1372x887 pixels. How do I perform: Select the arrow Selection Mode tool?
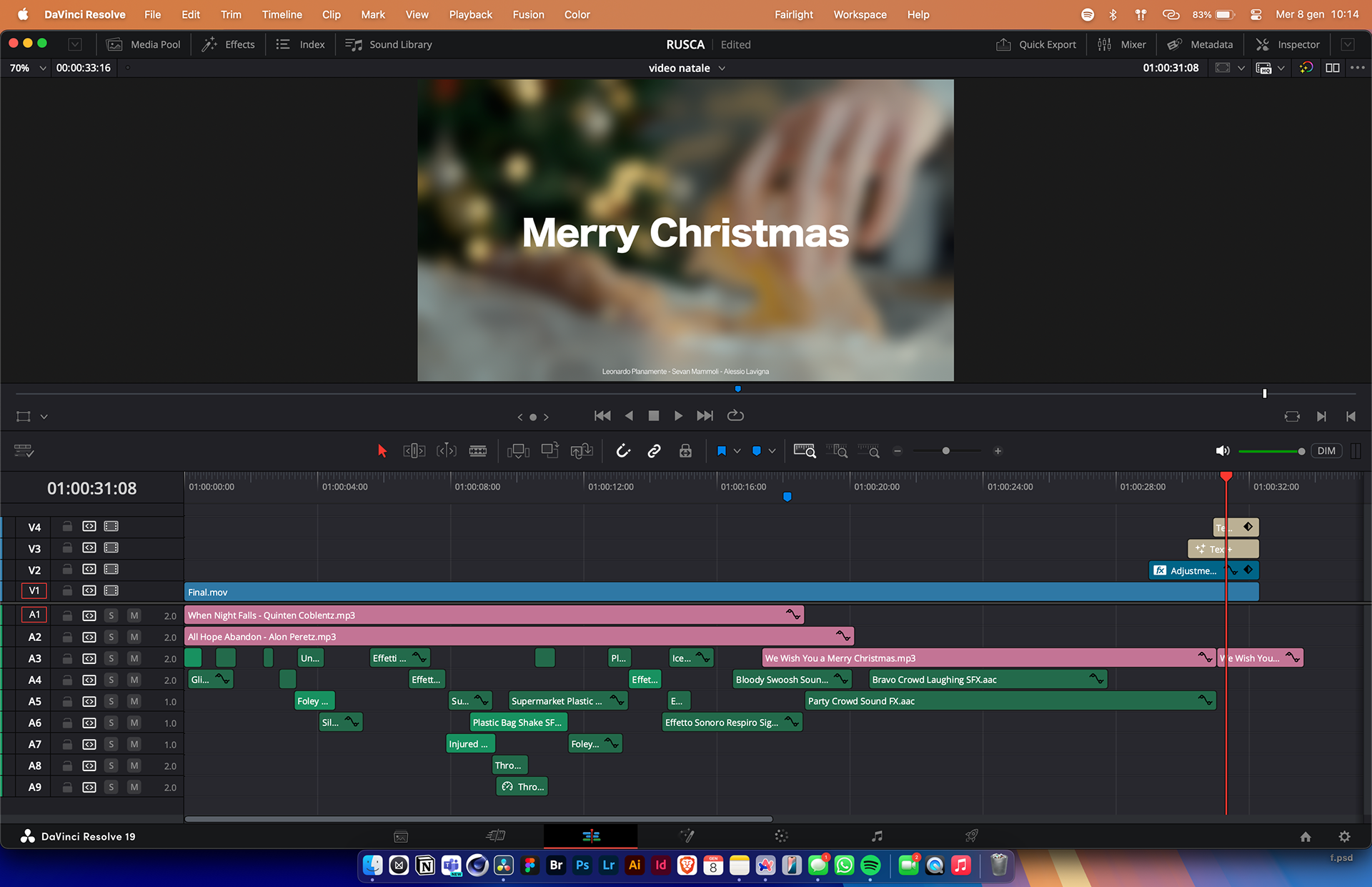tap(382, 451)
